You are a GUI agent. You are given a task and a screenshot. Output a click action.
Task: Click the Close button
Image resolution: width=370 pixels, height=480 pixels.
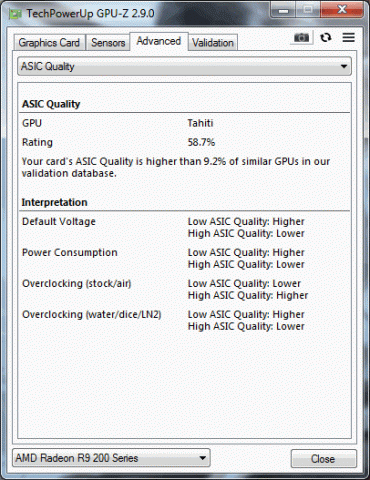click(x=323, y=459)
